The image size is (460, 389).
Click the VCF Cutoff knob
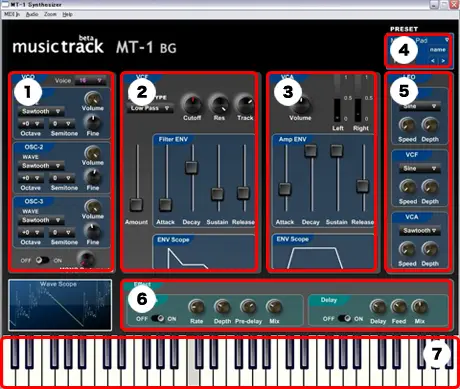coord(192,104)
